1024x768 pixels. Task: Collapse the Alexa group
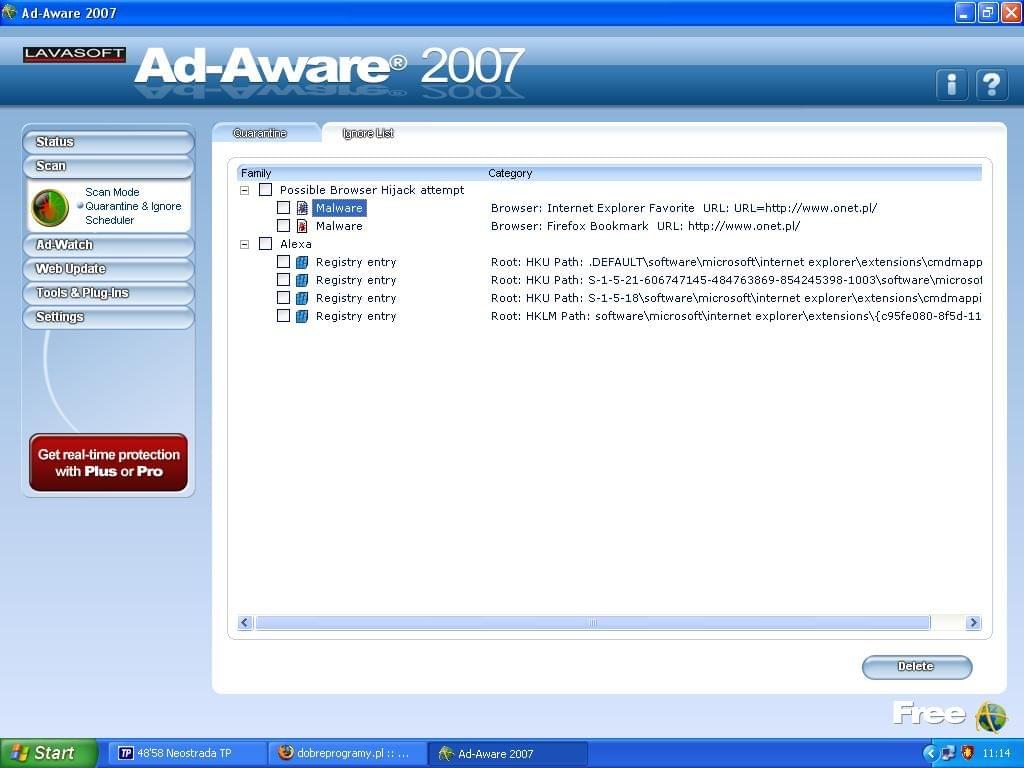point(244,244)
